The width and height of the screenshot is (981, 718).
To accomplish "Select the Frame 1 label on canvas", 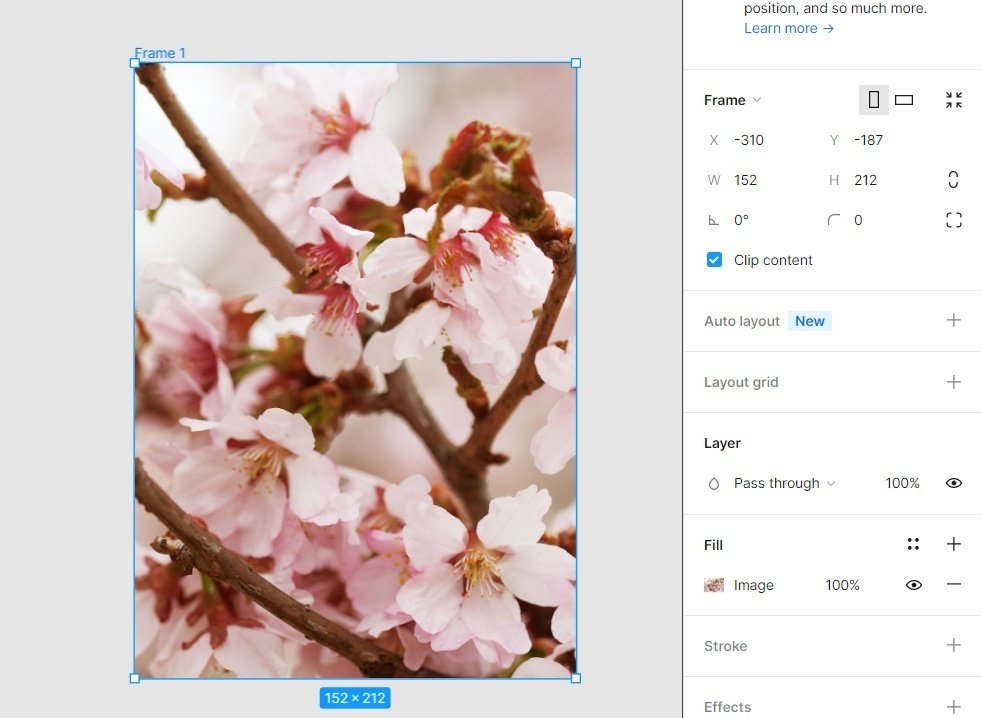I will click(160, 53).
